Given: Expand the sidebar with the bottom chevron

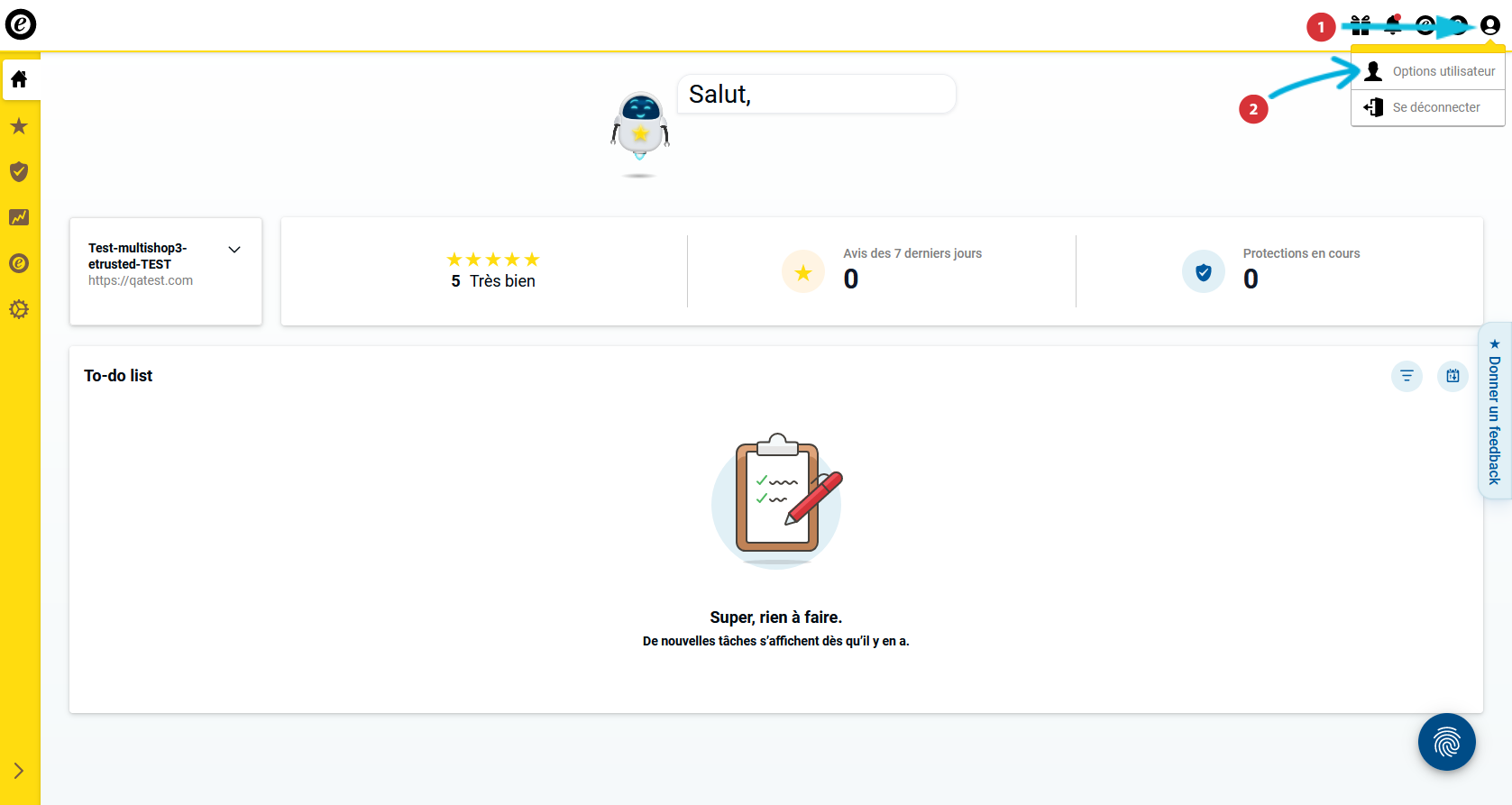Looking at the screenshot, I should [x=19, y=771].
